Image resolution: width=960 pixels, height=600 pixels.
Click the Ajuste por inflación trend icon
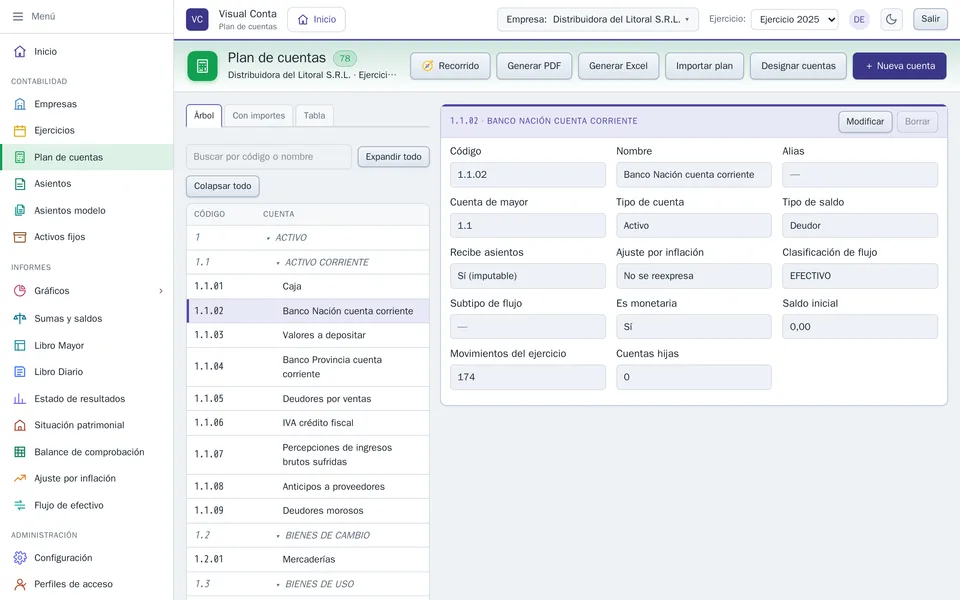point(20,478)
